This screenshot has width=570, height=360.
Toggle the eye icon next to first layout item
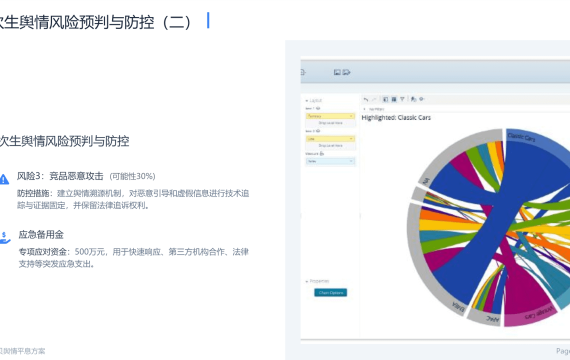318,108
